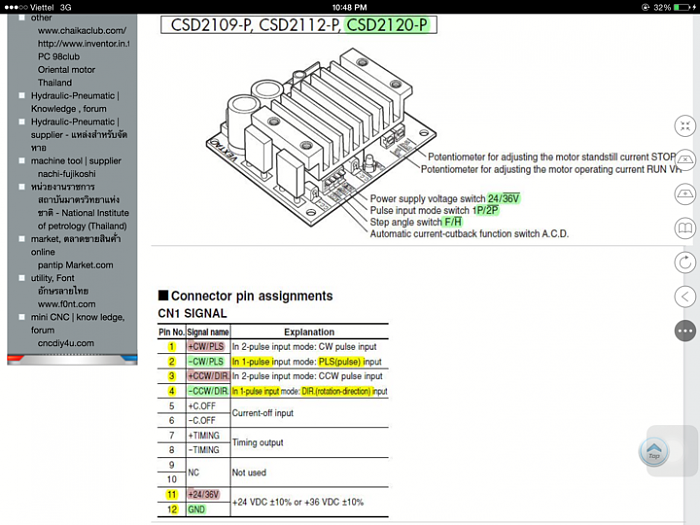The width and height of the screenshot is (700, 525).
Task: Open the www.chaikaclub.com/ link
Action: pyautogui.click(x=82, y=31)
